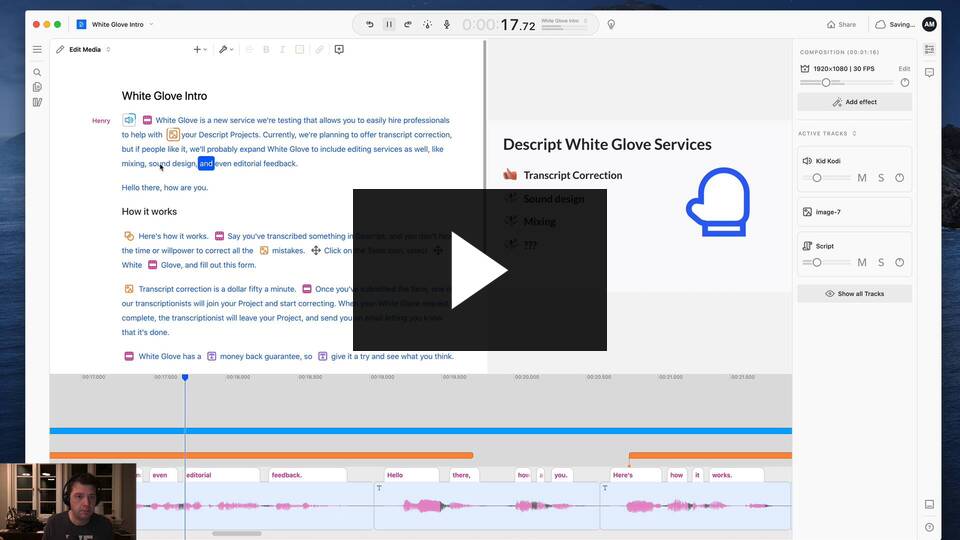Add a comment with speech bubble icon
This screenshot has height=540, width=960.
point(339,50)
